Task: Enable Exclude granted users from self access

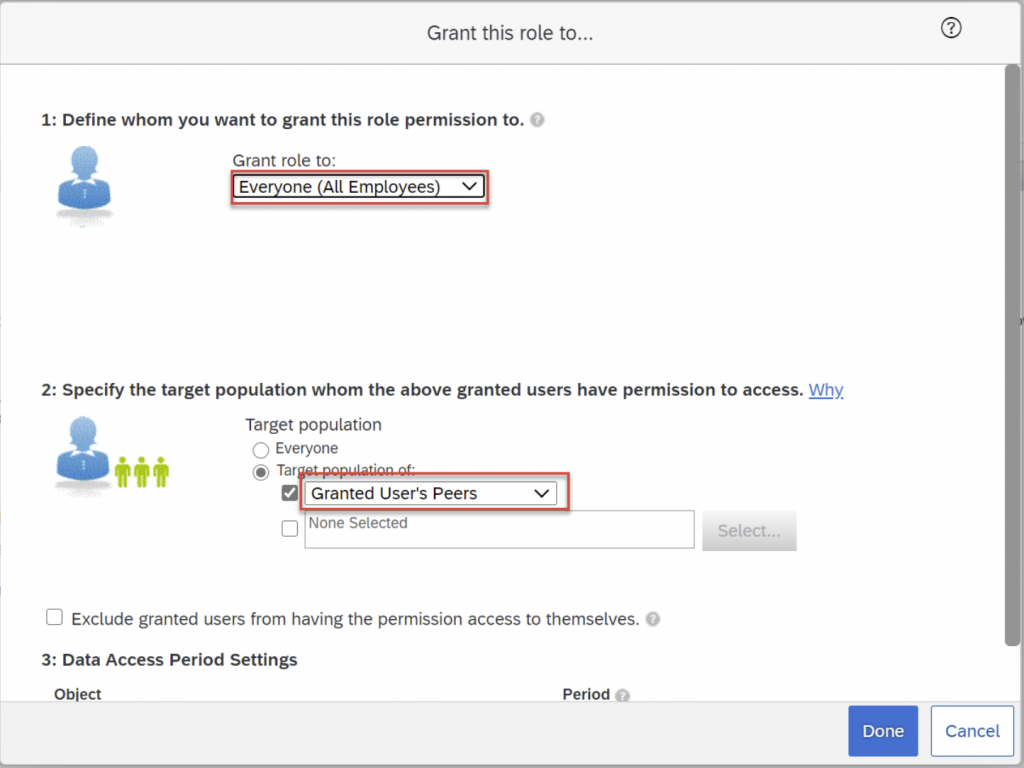Action: [x=55, y=617]
